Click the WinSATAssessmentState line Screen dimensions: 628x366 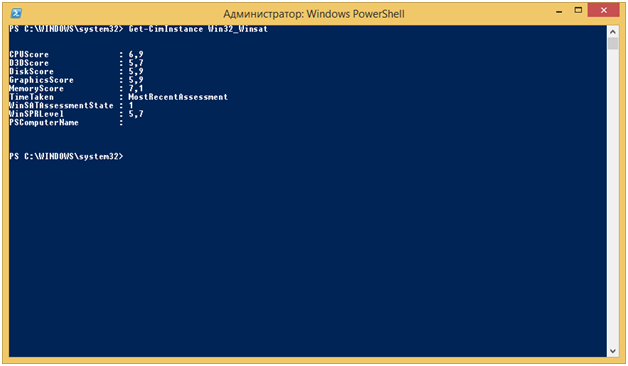71,105
